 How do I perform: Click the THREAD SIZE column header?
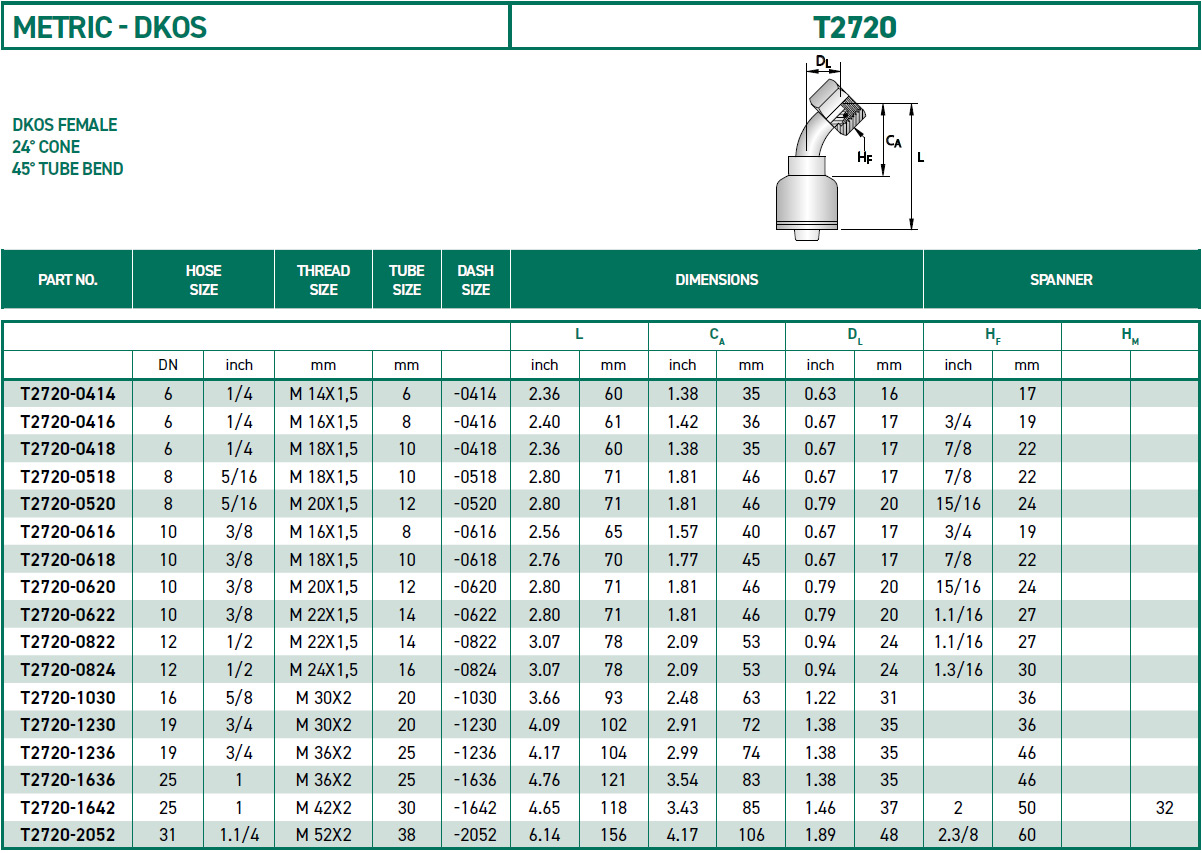click(x=323, y=280)
